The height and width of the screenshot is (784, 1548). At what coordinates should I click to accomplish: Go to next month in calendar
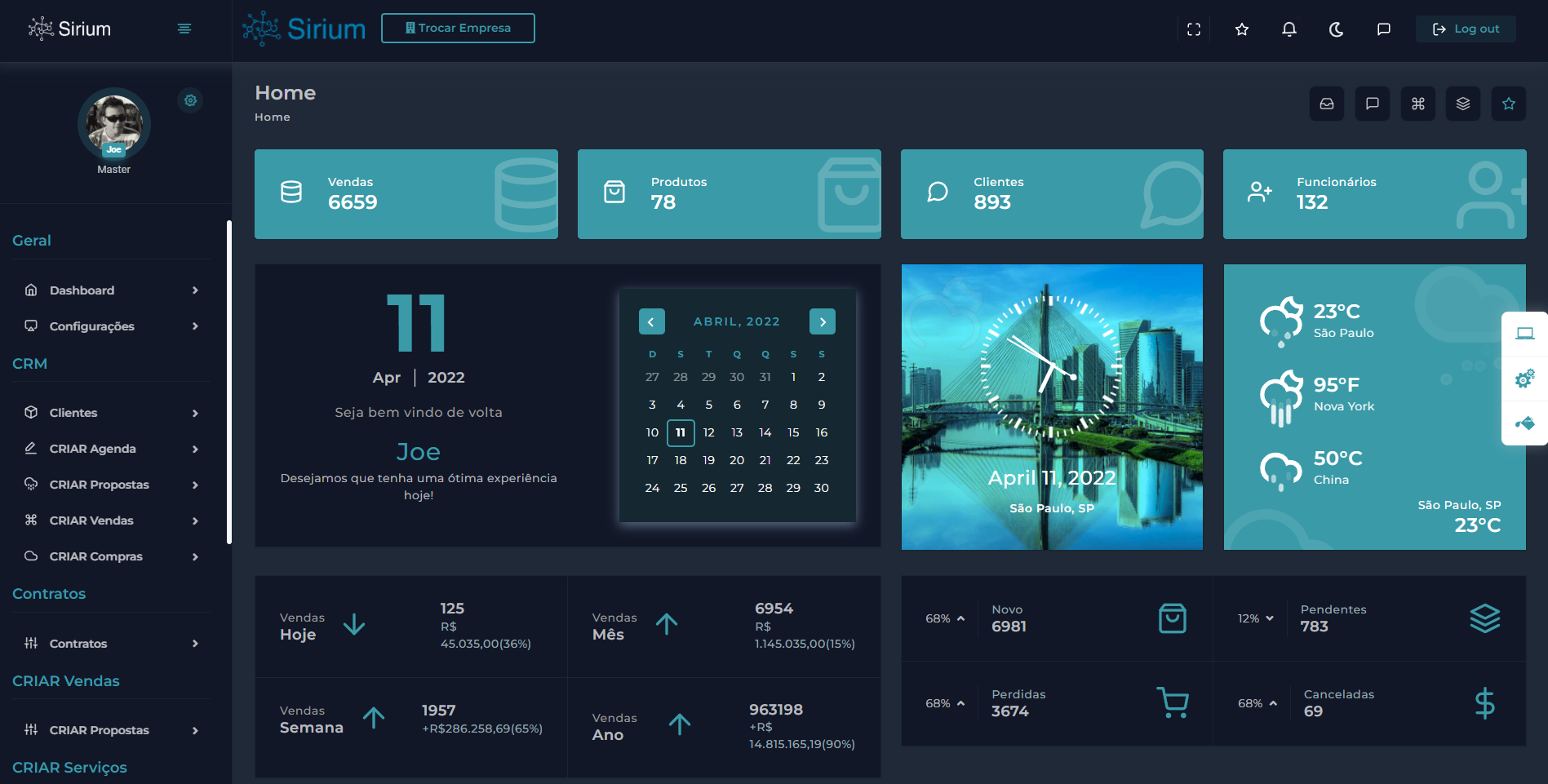(823, 321)
